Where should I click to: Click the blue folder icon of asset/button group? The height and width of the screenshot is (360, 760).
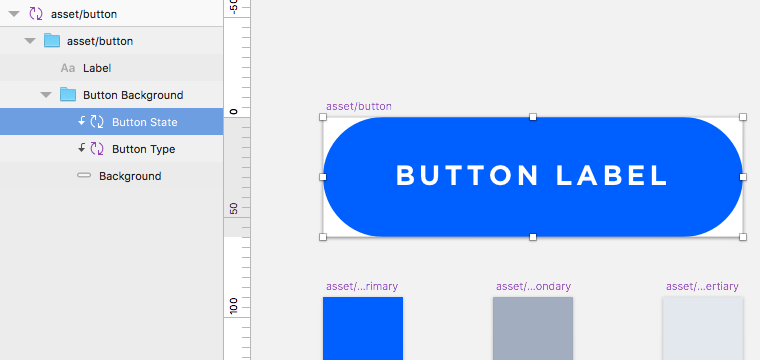[52, 41]
